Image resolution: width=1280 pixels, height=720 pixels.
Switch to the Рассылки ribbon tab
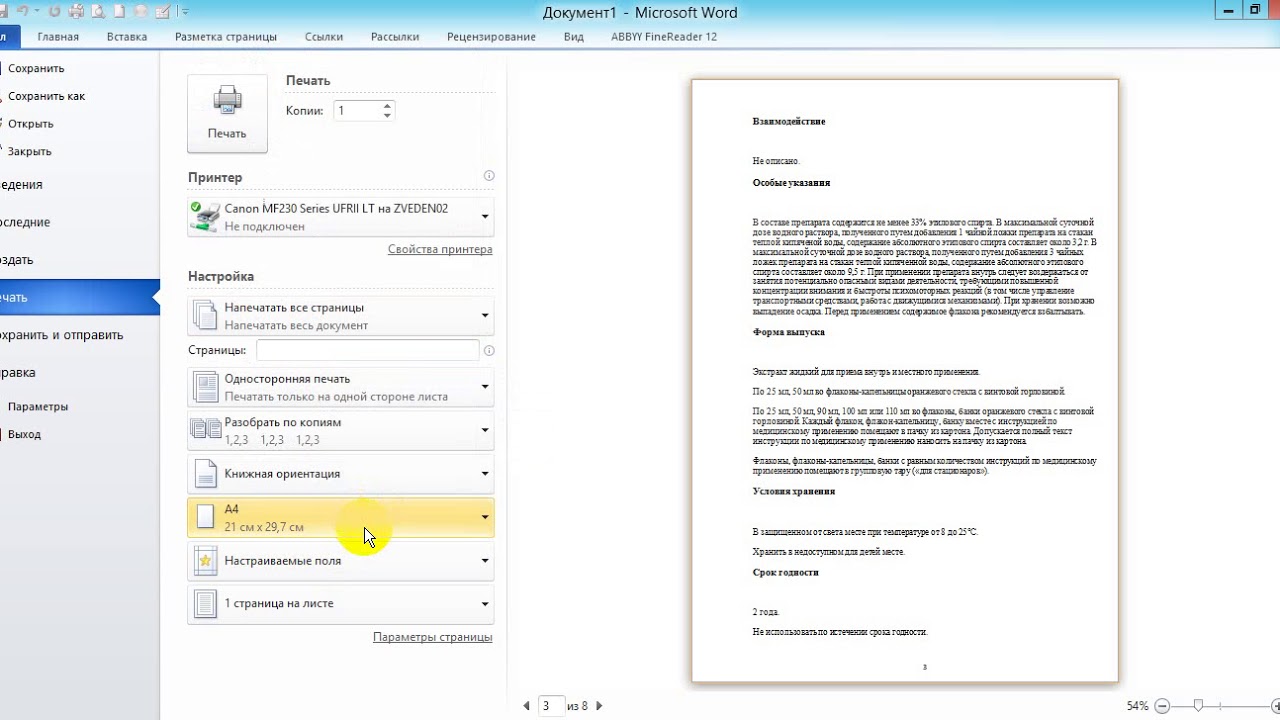pos(395,37)
